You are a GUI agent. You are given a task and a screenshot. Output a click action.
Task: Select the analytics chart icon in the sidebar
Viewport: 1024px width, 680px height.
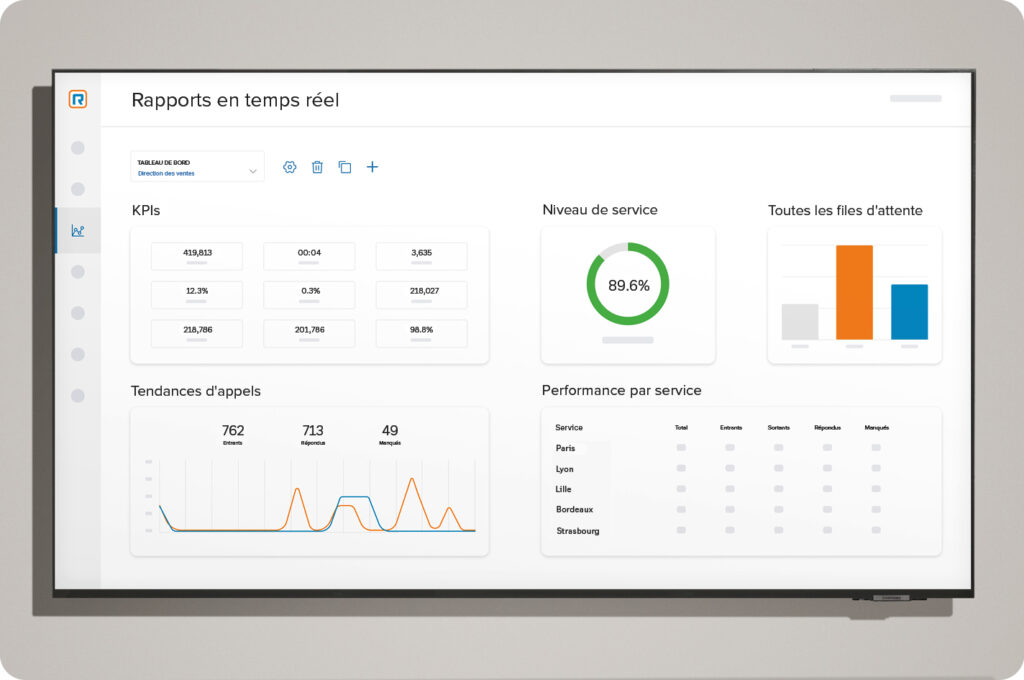78,231
